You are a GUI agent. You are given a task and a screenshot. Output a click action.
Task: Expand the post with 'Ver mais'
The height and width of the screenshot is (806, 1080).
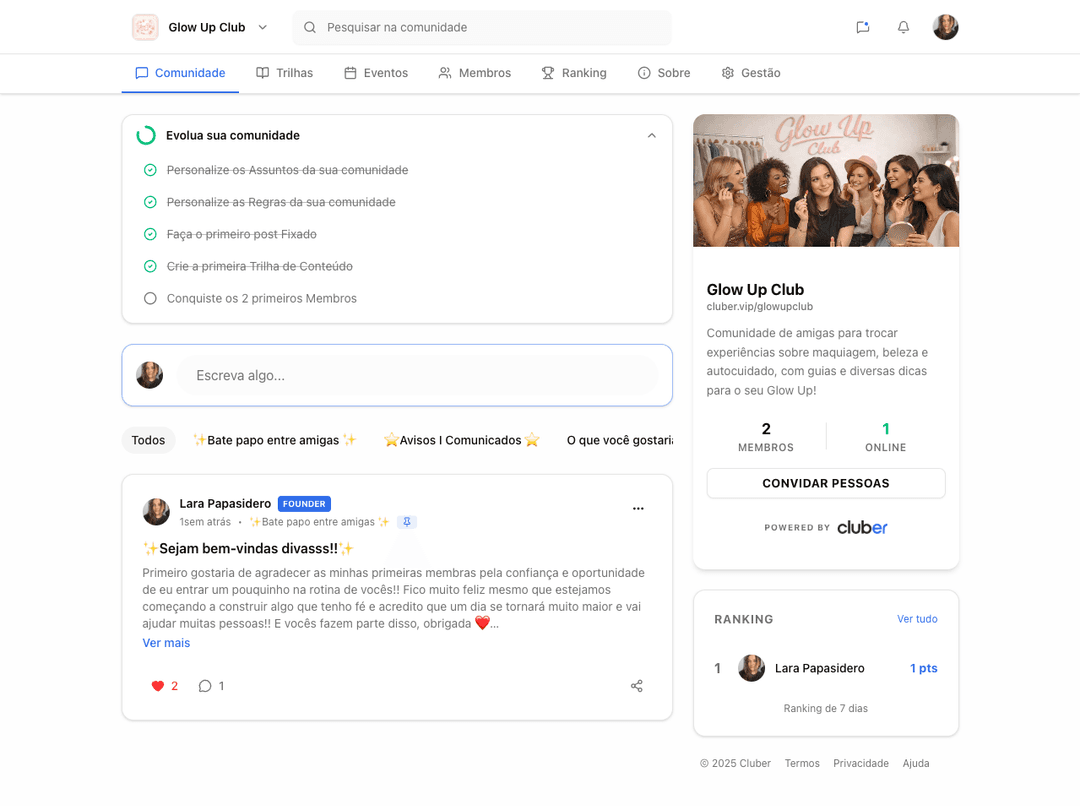click(x=166, y=642)
